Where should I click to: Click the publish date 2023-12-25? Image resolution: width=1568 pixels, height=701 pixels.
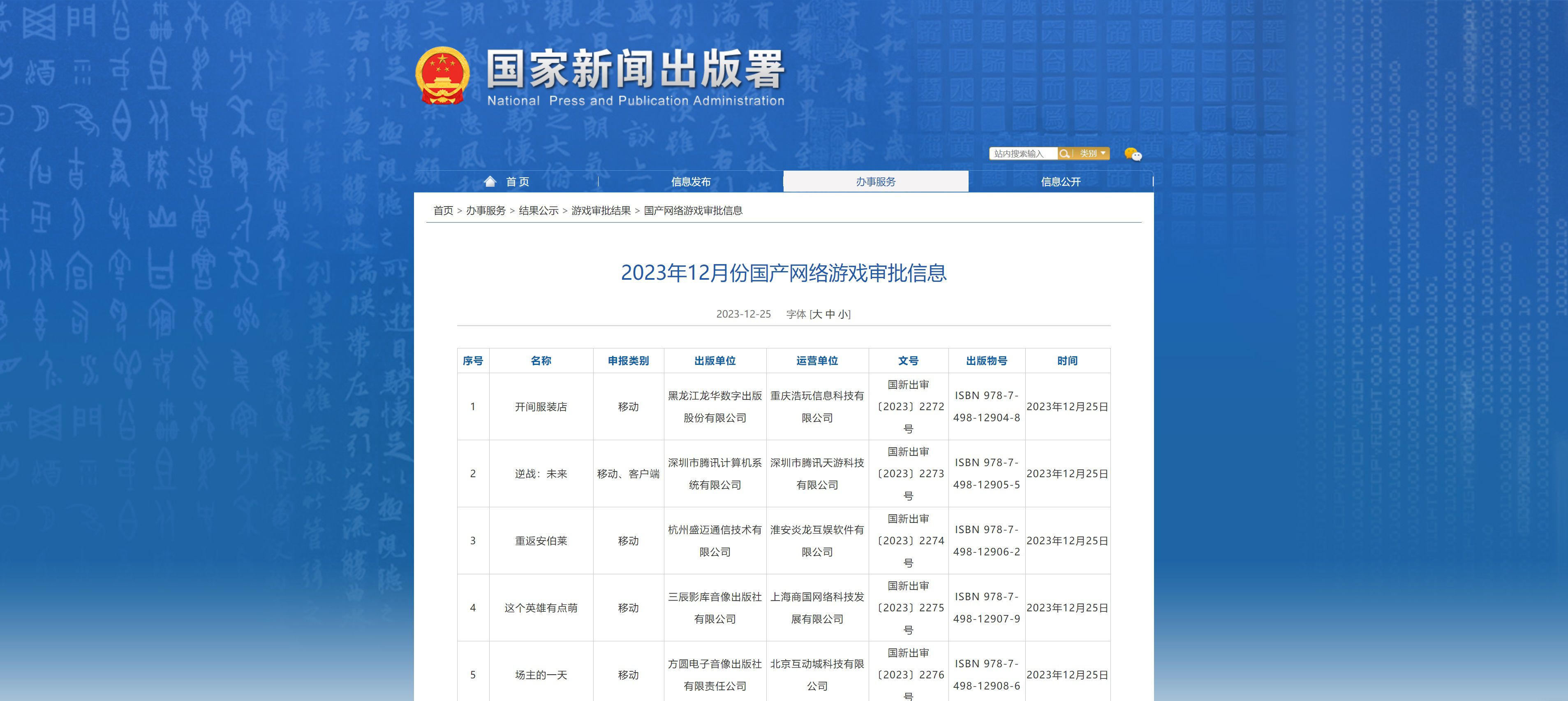743,314
